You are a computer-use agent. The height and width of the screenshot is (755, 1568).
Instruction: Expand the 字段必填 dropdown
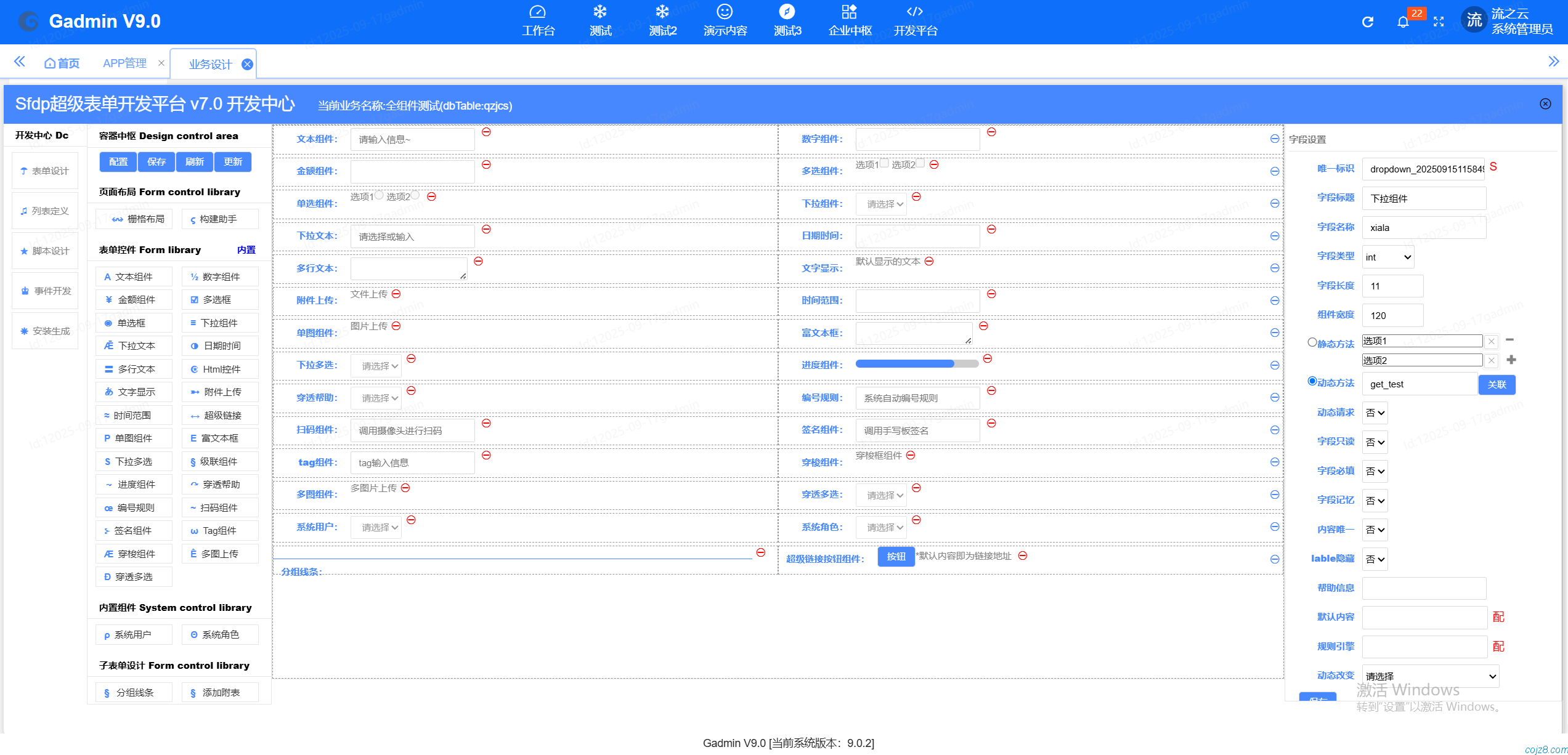(x=1375, y=471)
